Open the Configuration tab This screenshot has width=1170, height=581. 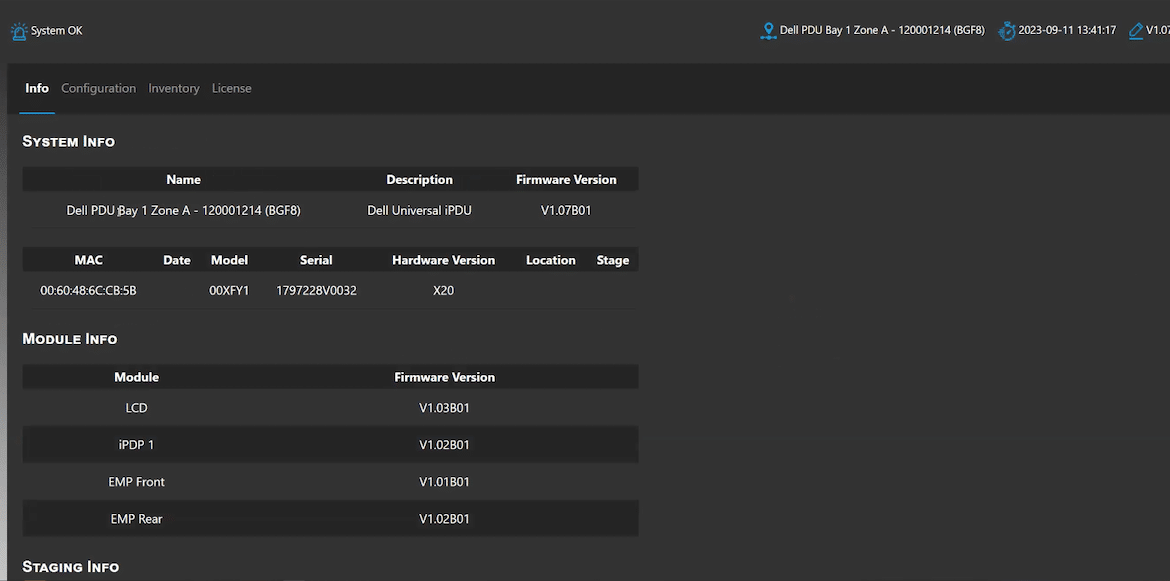click(98, 88)
